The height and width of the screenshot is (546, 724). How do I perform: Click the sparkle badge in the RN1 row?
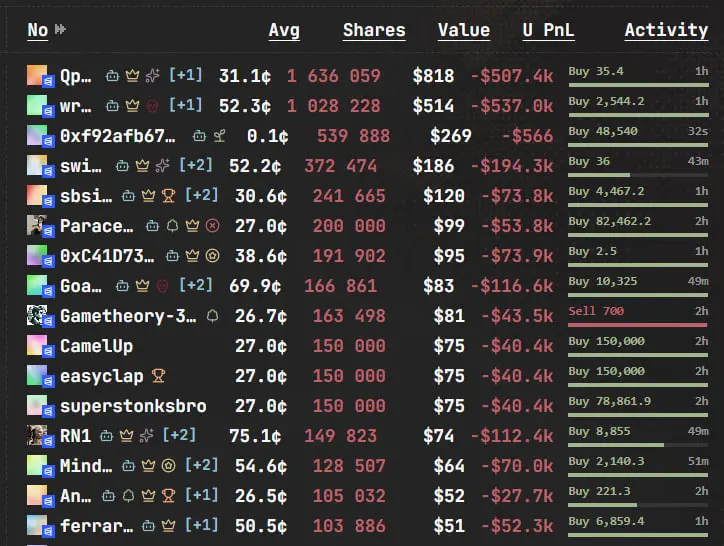pyautogui.click(x=146, y=435)
